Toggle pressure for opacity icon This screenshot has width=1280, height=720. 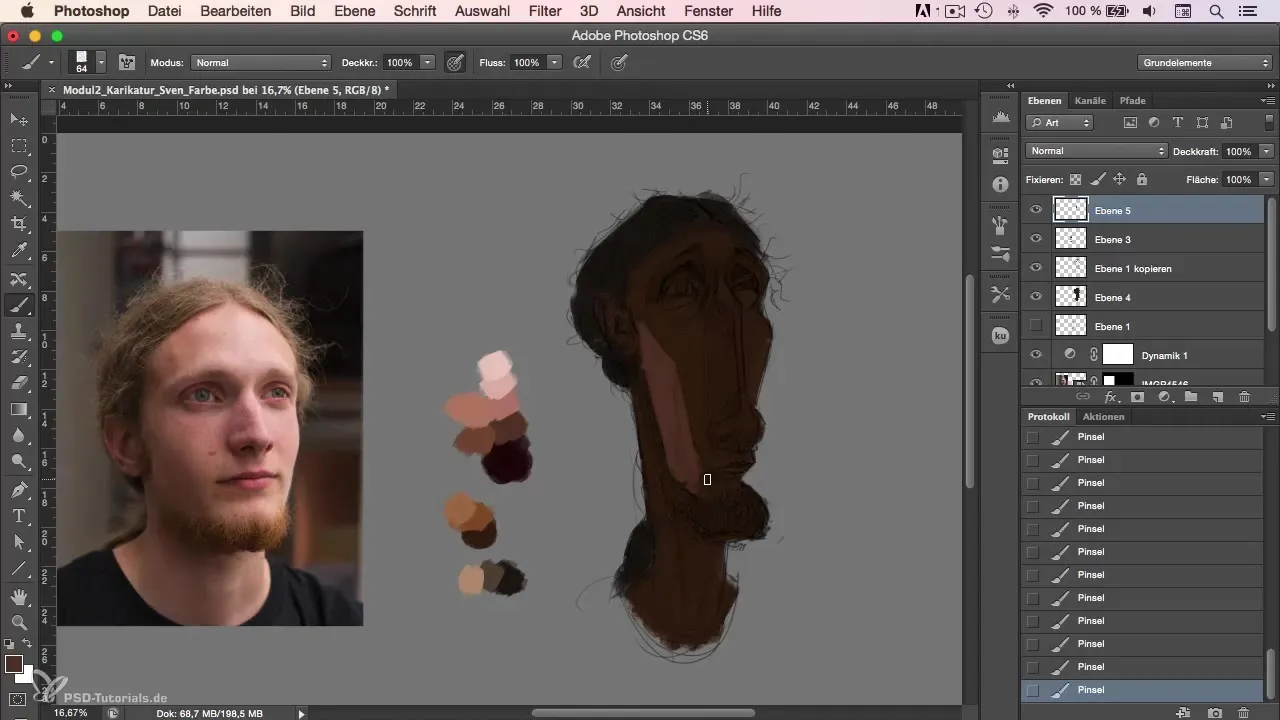[455, 62]
